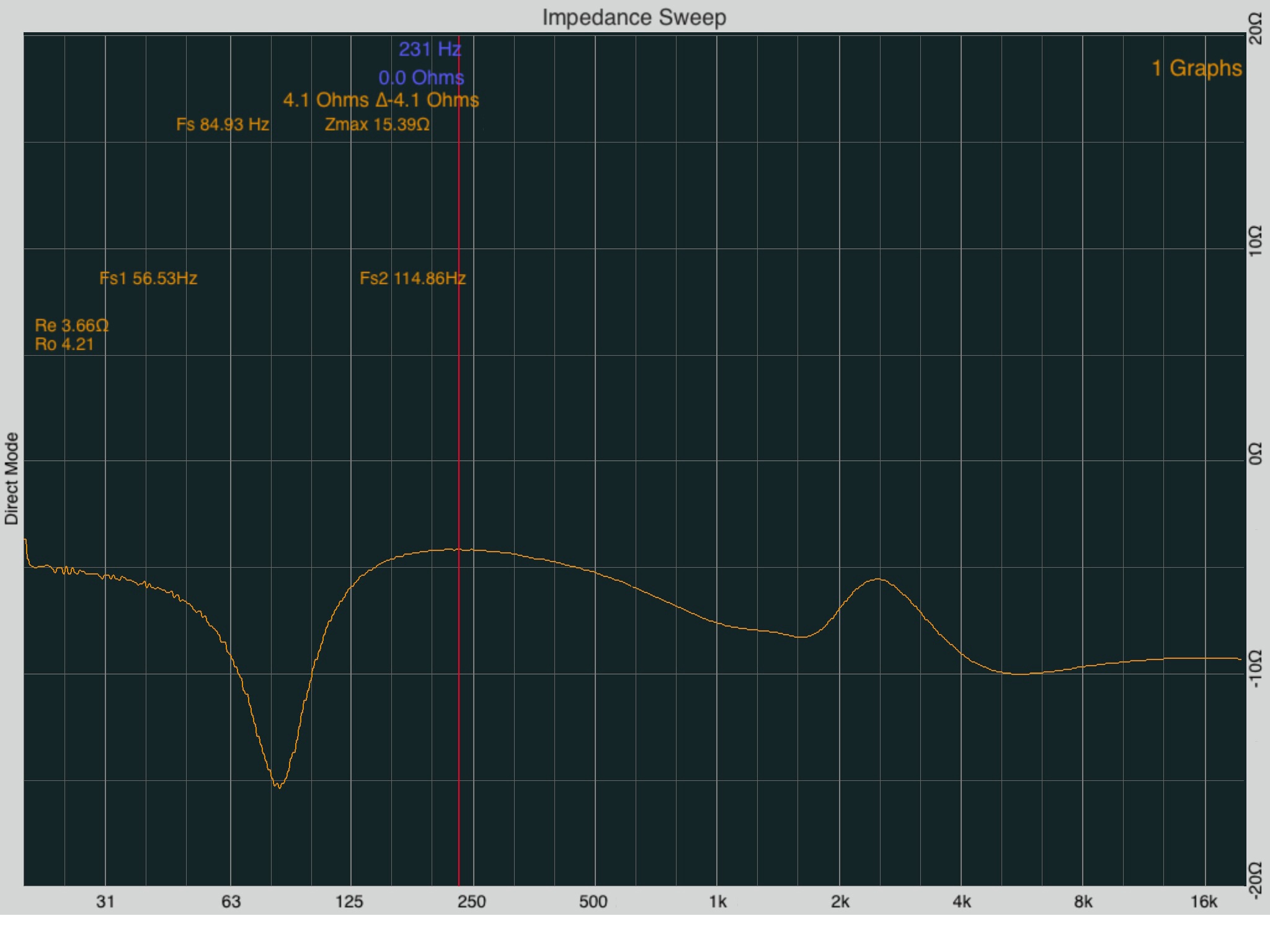This screenshot has height=952, width=1270.
Task: Click the 63 frequency axis label
Action: (231, 902)
